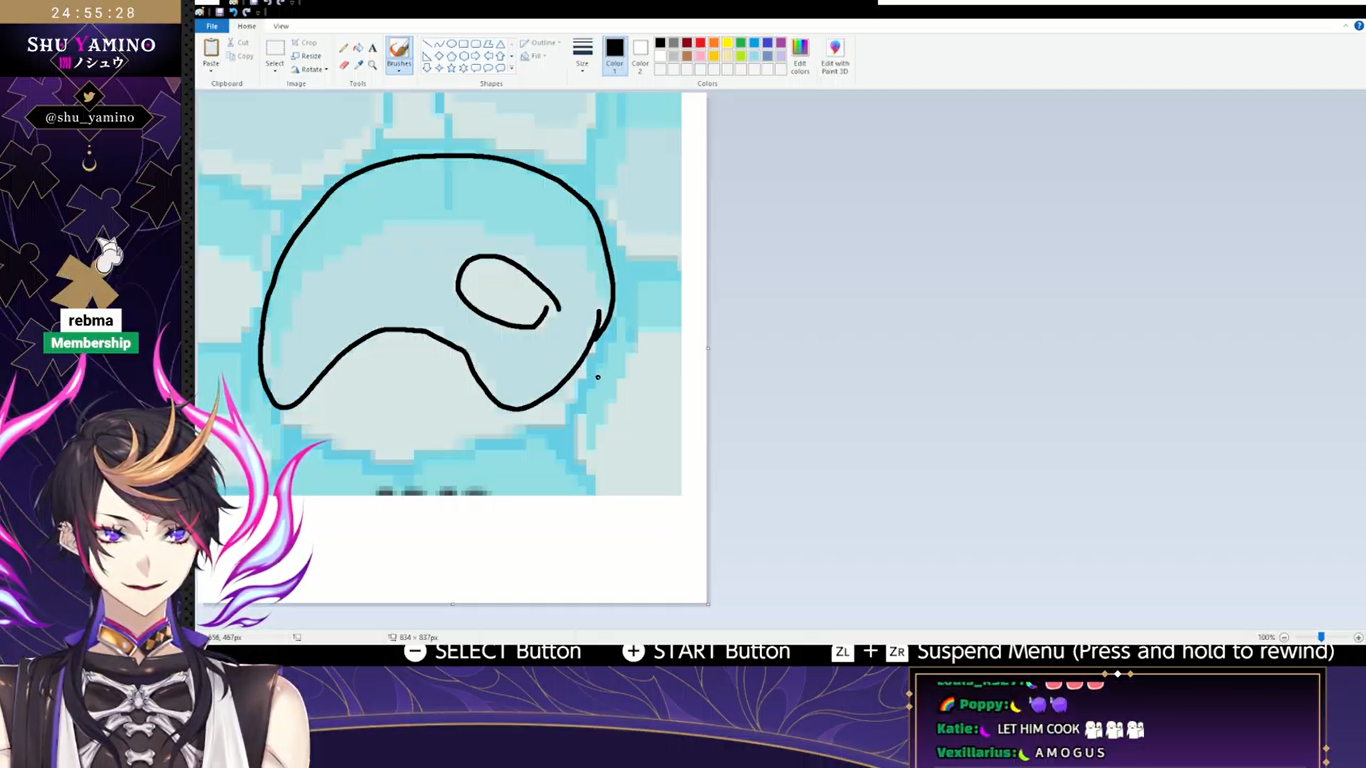Switch to the View tab
The image size is (1366, 768).
[x=281, y=26]
